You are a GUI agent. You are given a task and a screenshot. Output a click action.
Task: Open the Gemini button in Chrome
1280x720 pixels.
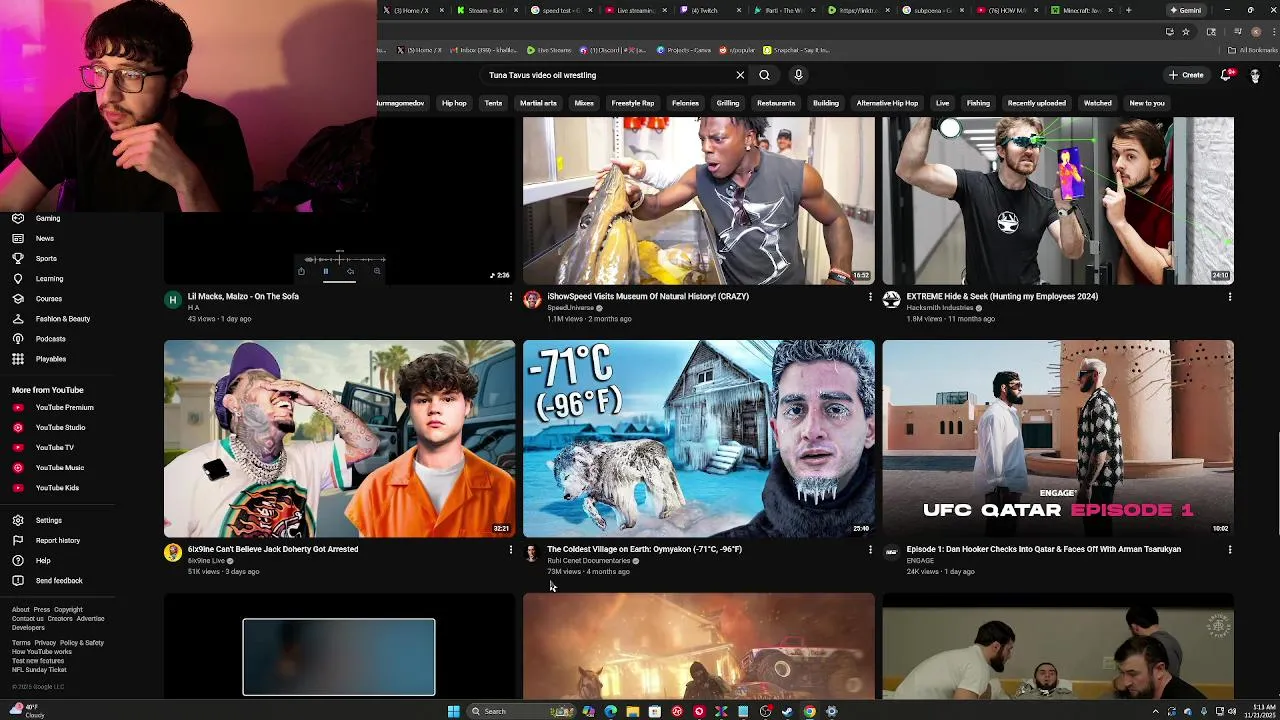[1186, 10]
